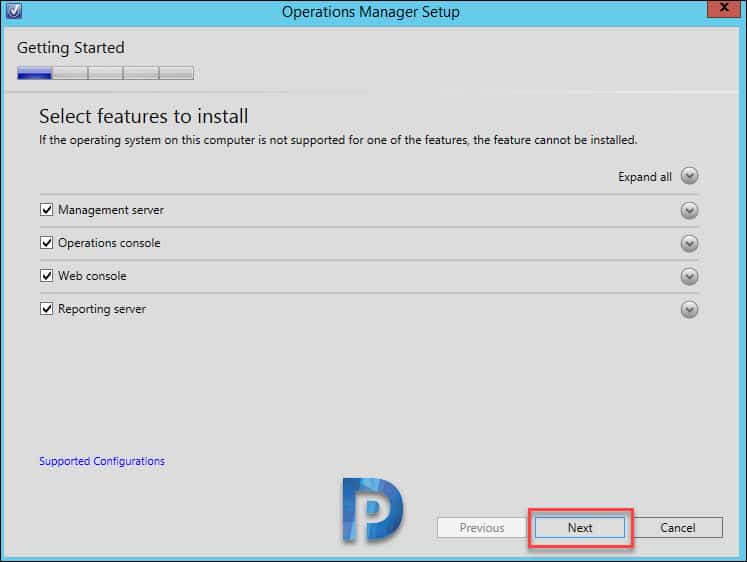This screenshot has height=562, width=747.
Task: Expand Operations console details
Action: 689,243
